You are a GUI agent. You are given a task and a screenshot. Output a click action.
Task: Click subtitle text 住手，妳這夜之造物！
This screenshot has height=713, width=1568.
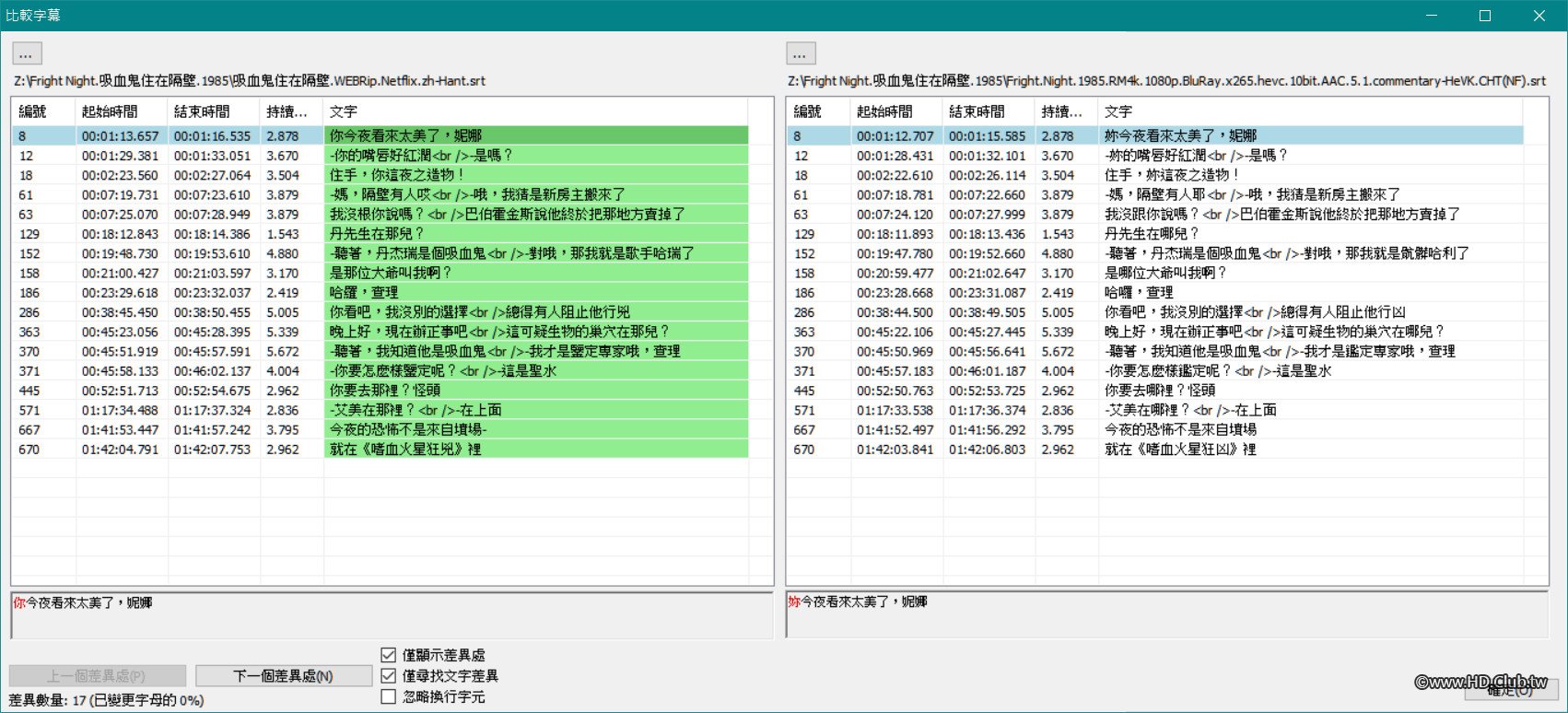click(x=1172, y=175)
